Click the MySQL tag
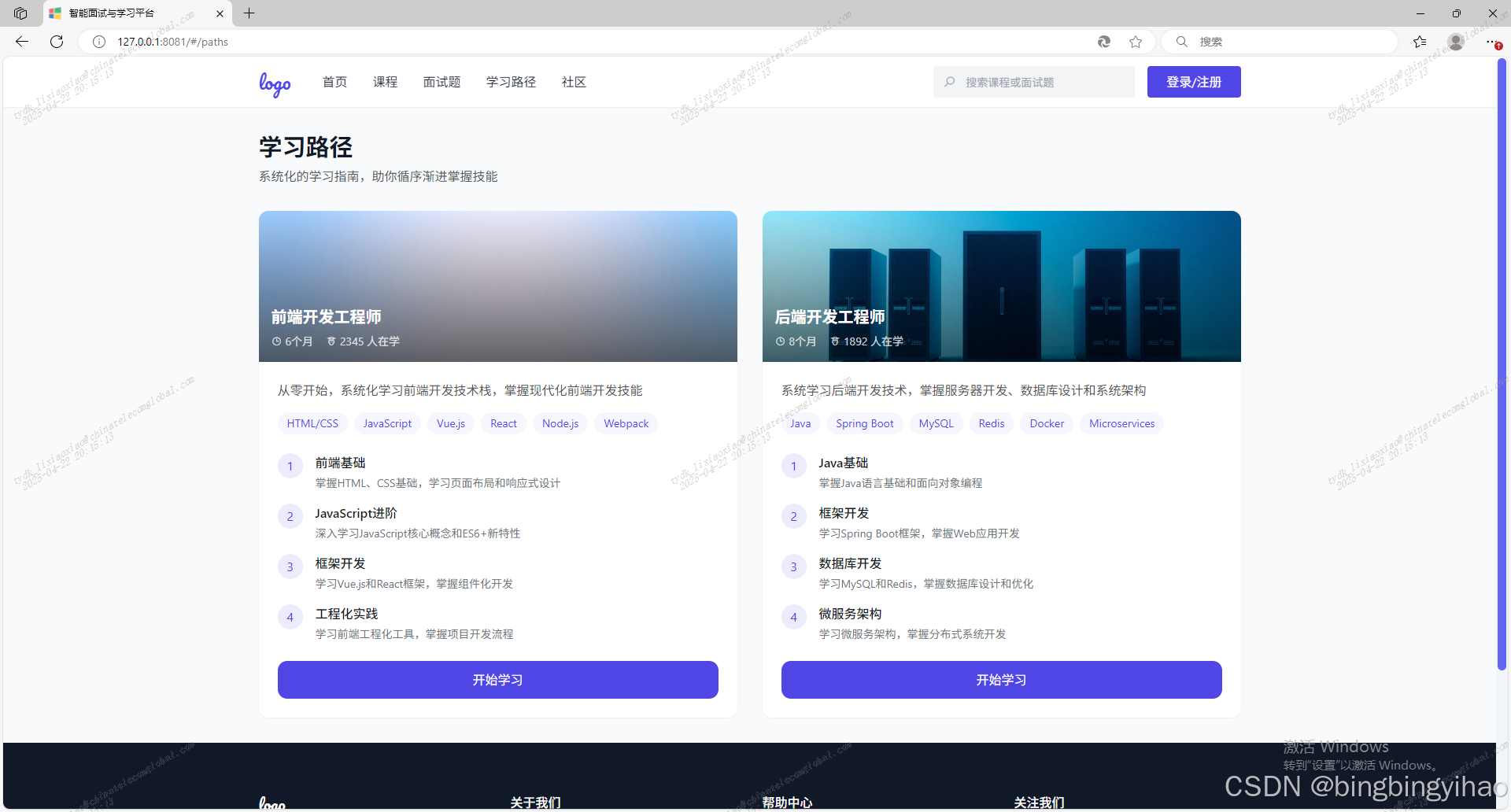 pos(937,423)
